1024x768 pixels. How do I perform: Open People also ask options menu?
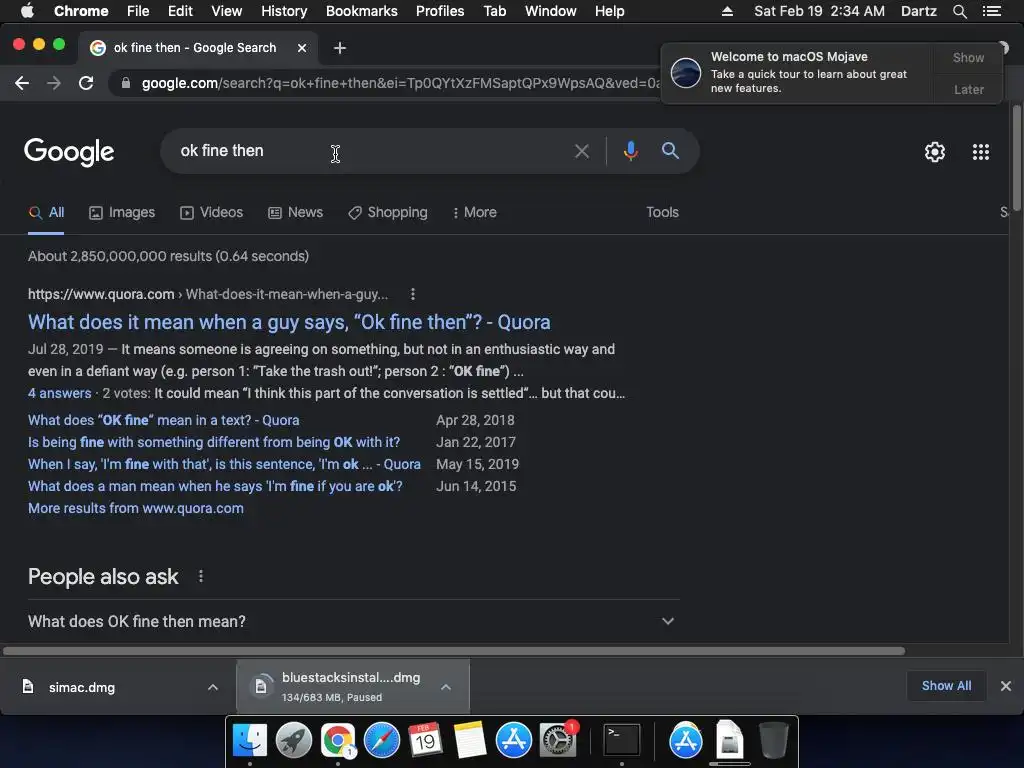(x=200, y=576)
